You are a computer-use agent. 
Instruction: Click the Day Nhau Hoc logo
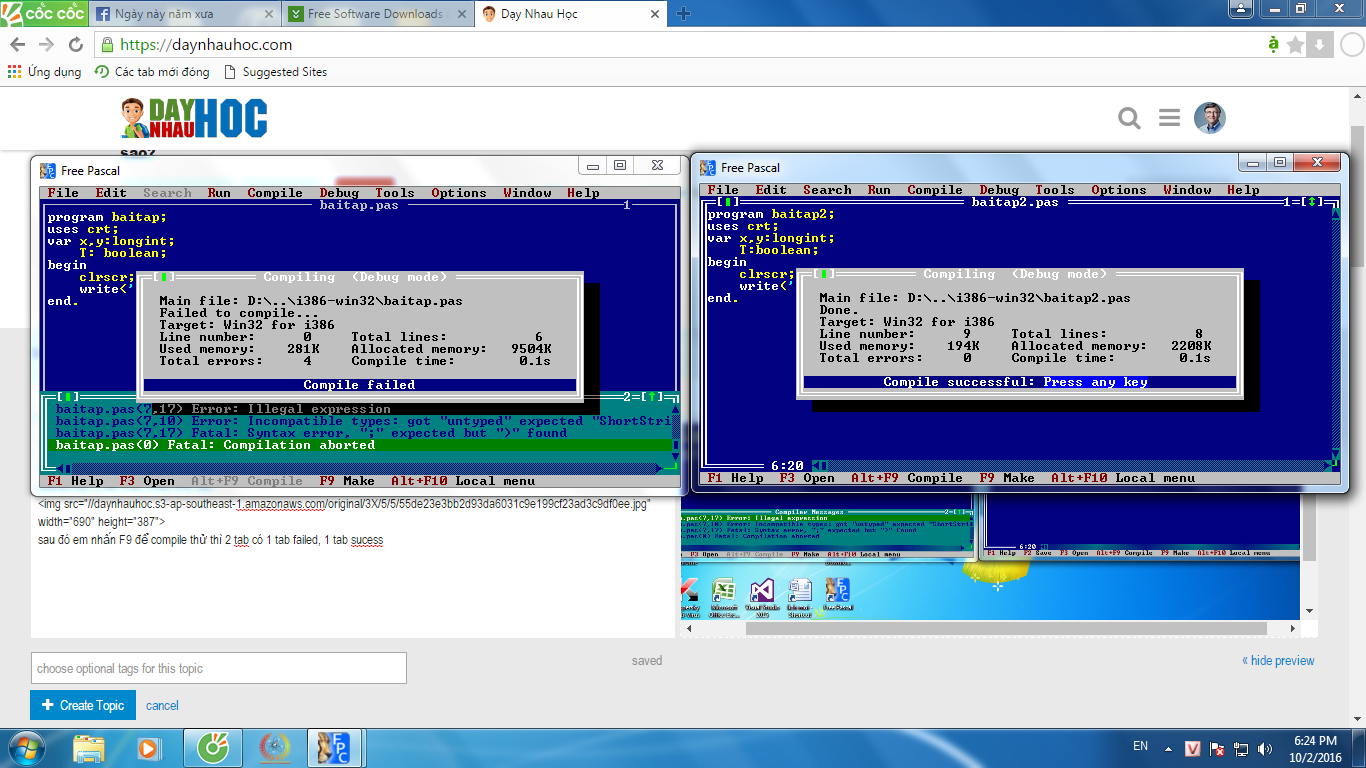point(194,118)
